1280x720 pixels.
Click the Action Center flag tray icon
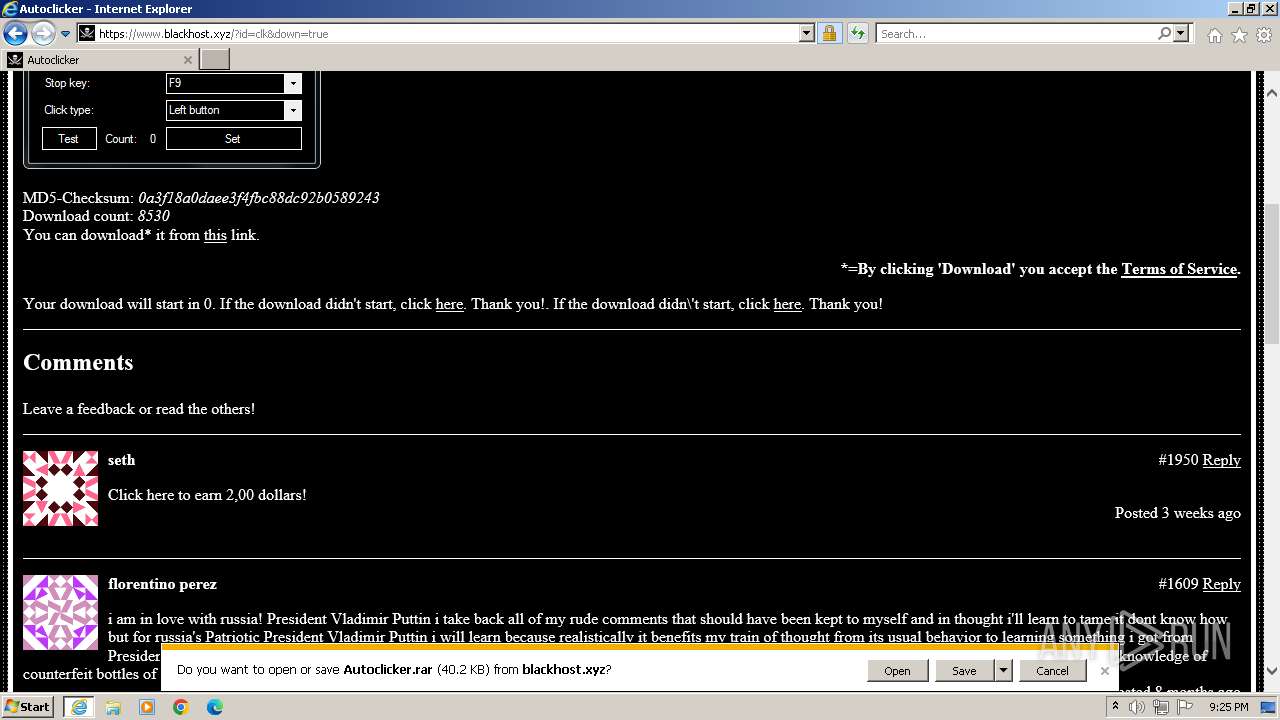coord(1183,707)
